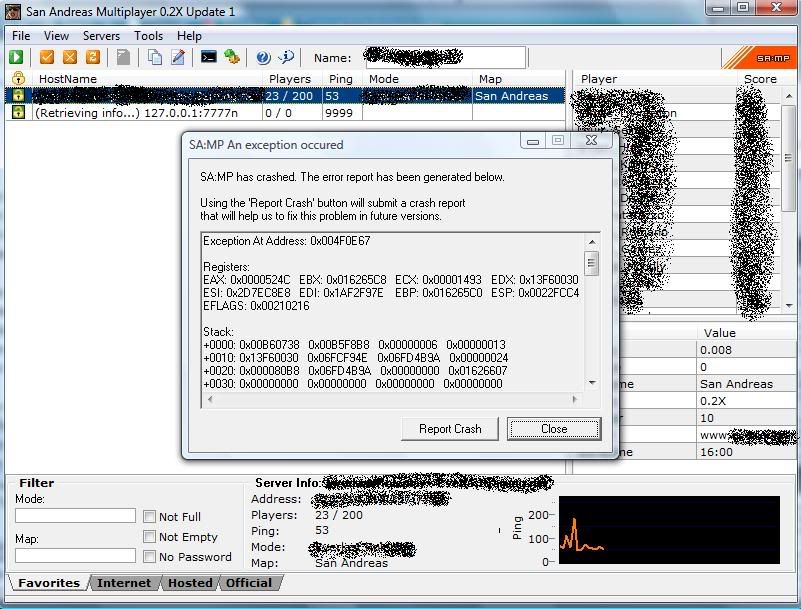Click player list scrollbar up arrow

coord(789,96)
